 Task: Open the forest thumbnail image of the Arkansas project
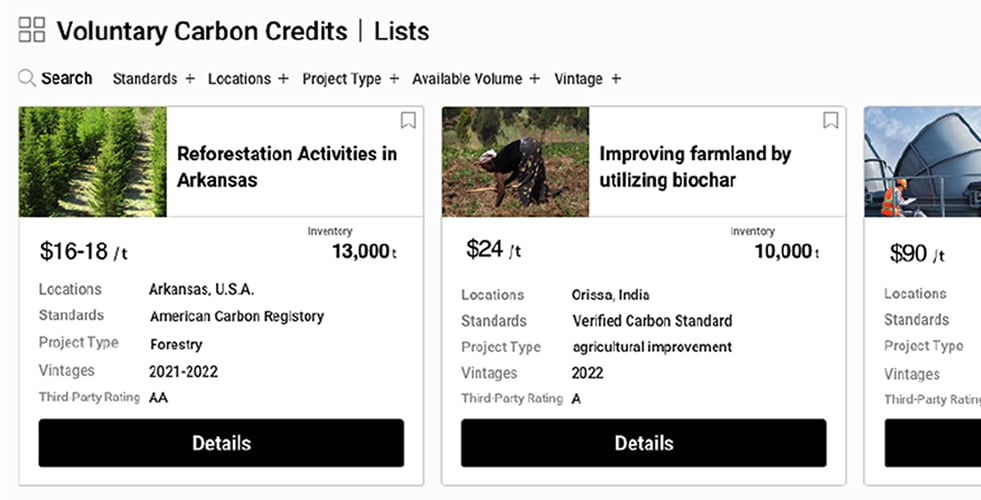[x=93, y=162]
